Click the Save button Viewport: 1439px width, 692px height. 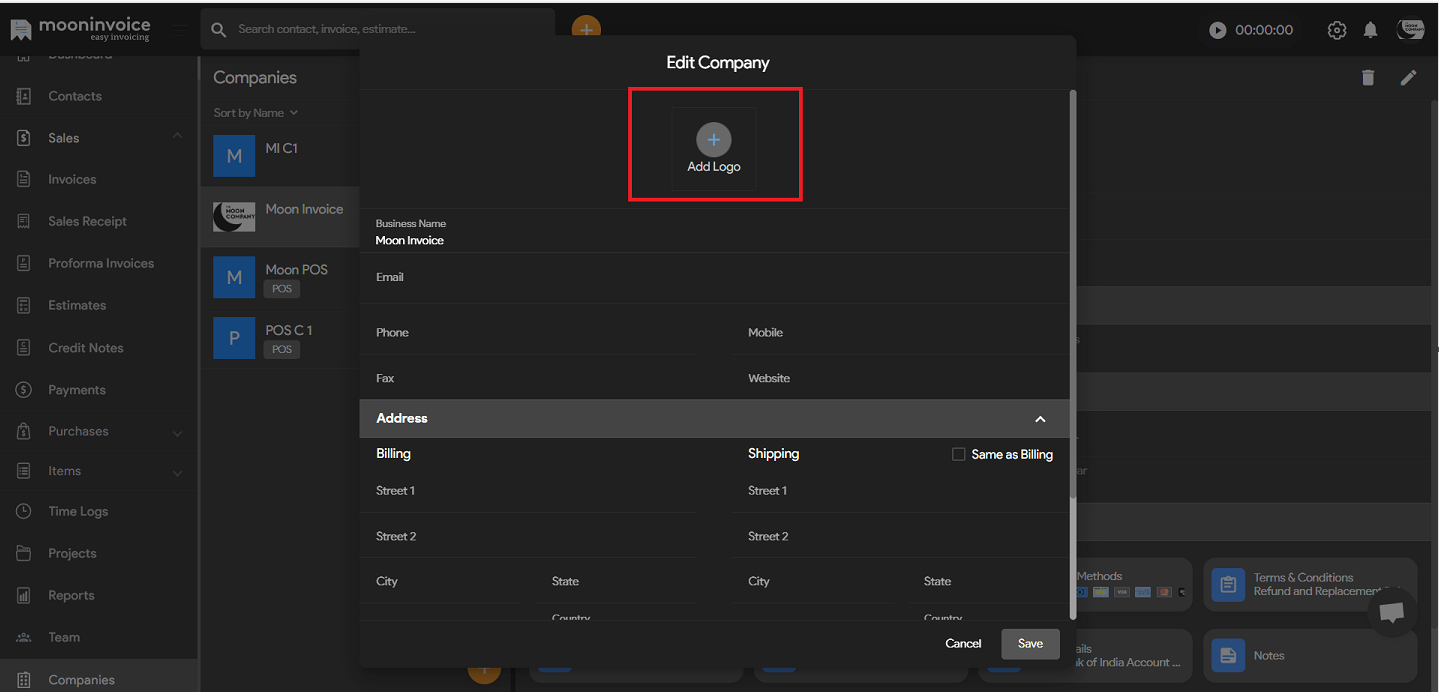click(1030, 644)
